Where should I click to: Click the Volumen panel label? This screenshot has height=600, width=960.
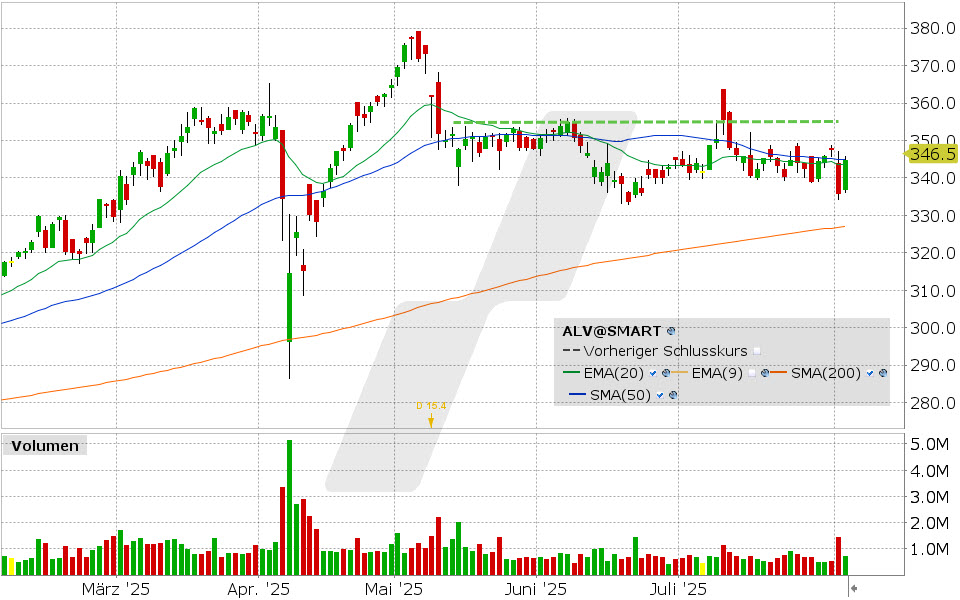click(x=45, y=446)
